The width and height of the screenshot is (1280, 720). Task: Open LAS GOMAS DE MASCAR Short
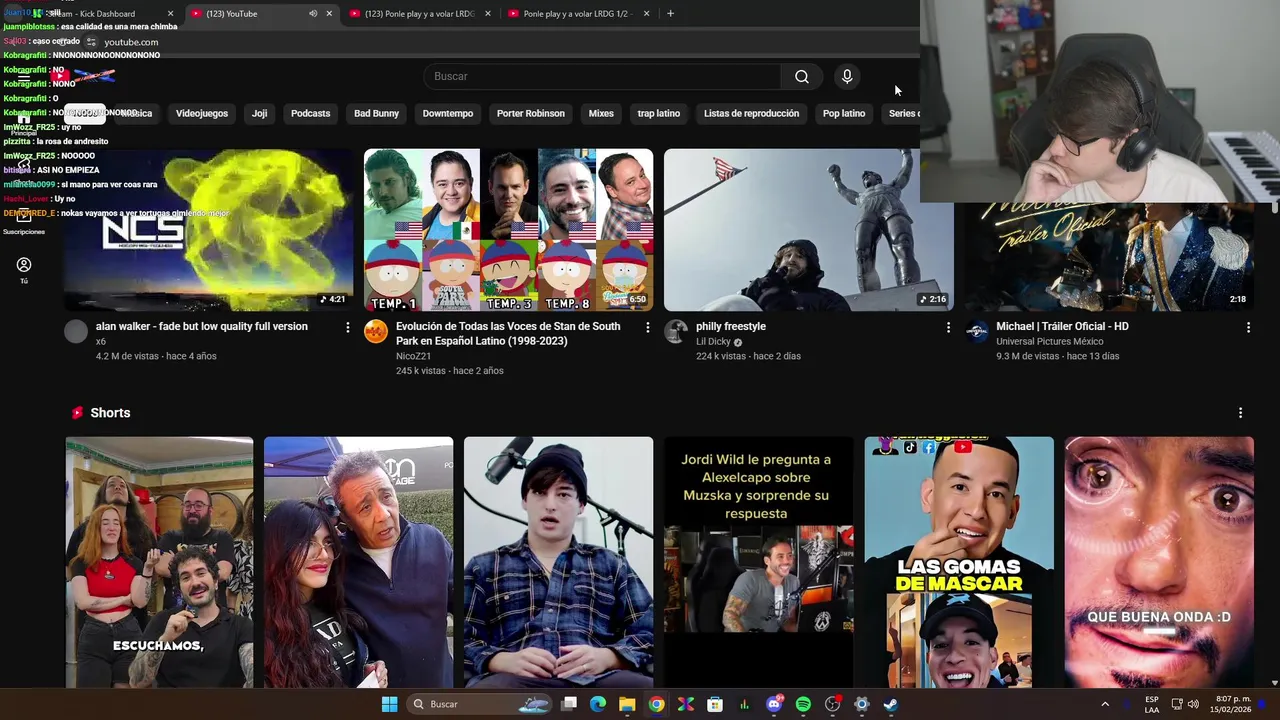coord(958,562)
